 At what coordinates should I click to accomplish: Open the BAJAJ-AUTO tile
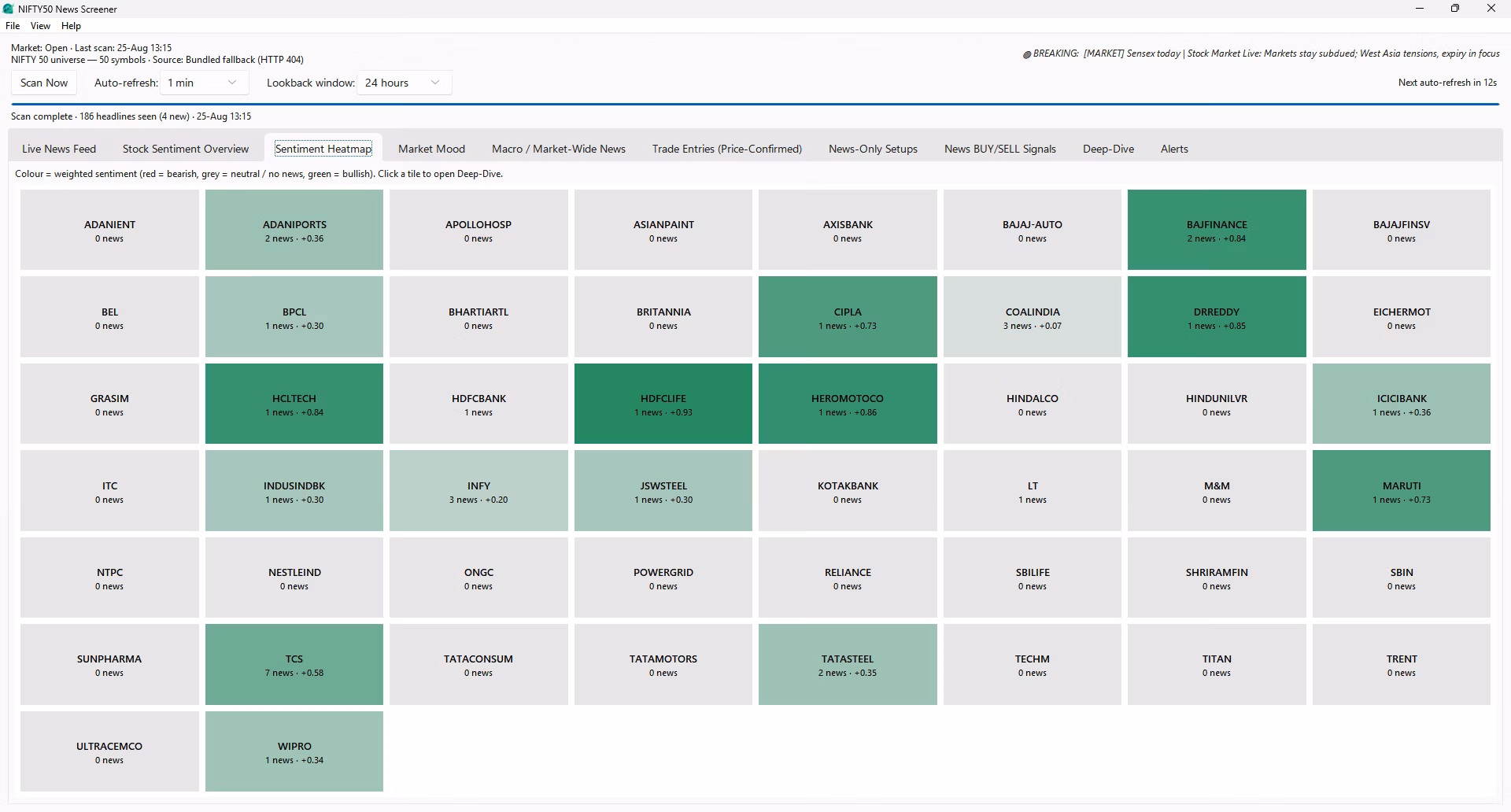1033,230
